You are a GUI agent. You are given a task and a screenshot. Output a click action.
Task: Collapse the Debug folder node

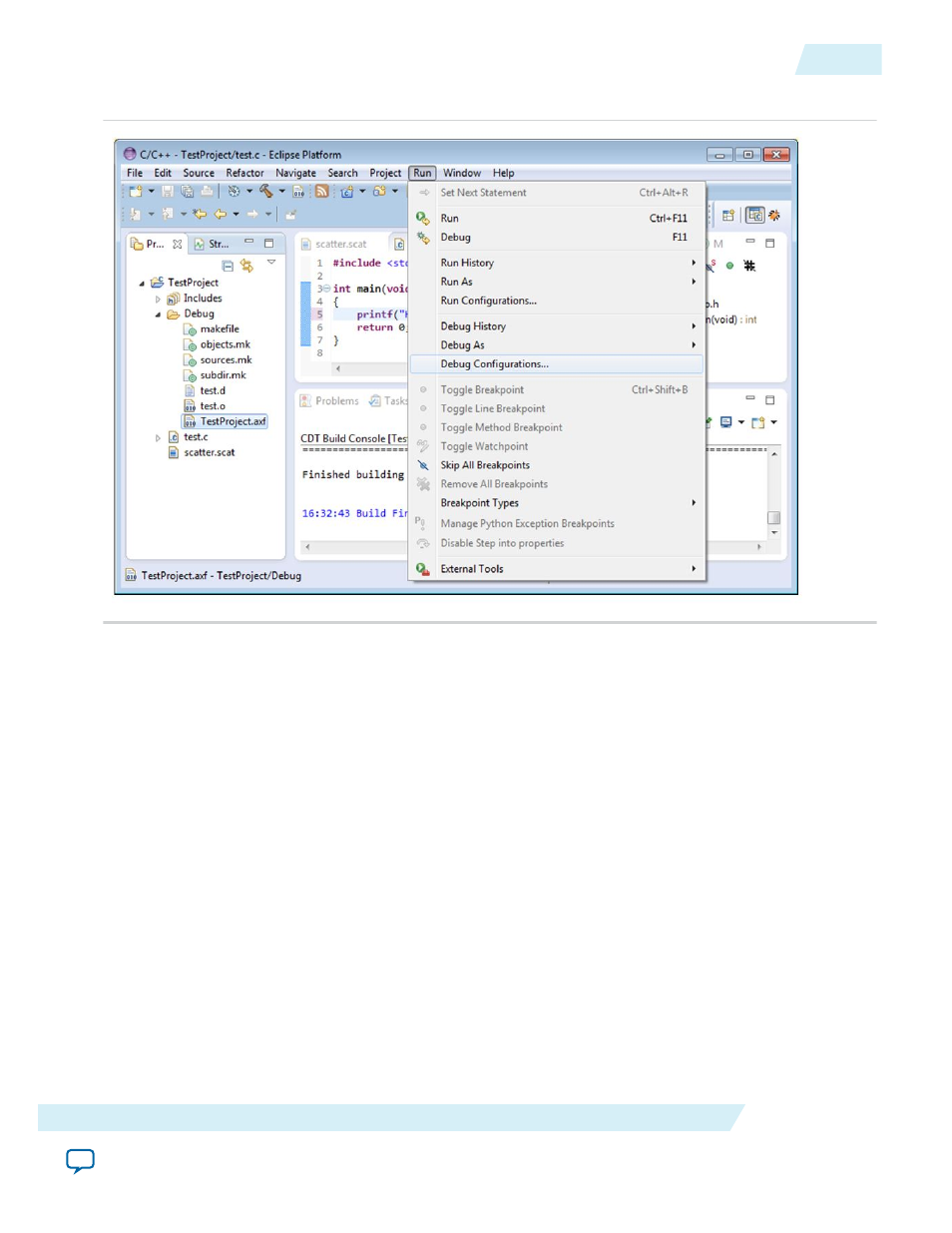pyautogui.click(x=158, y=314)
